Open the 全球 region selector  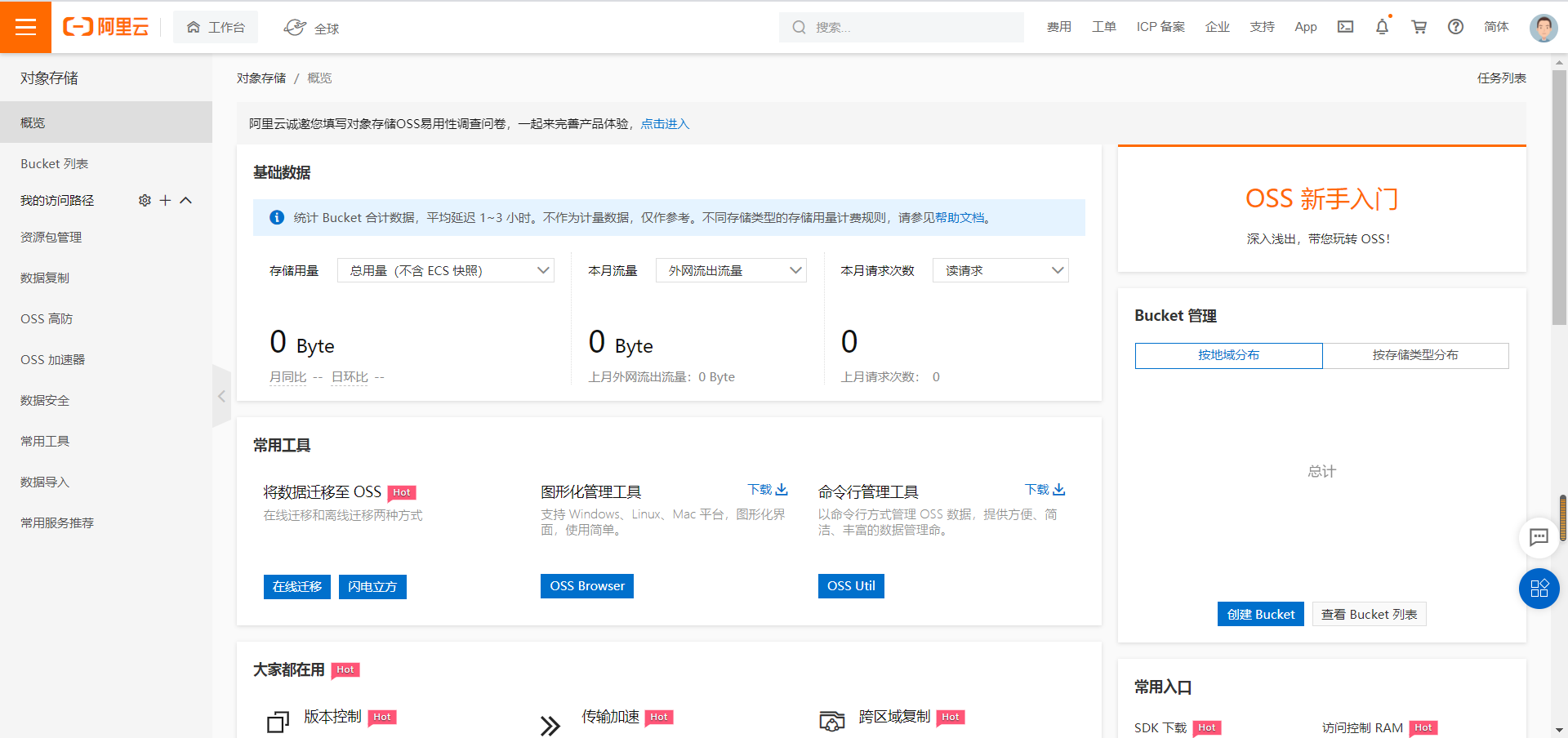click(x=311, y=28)
